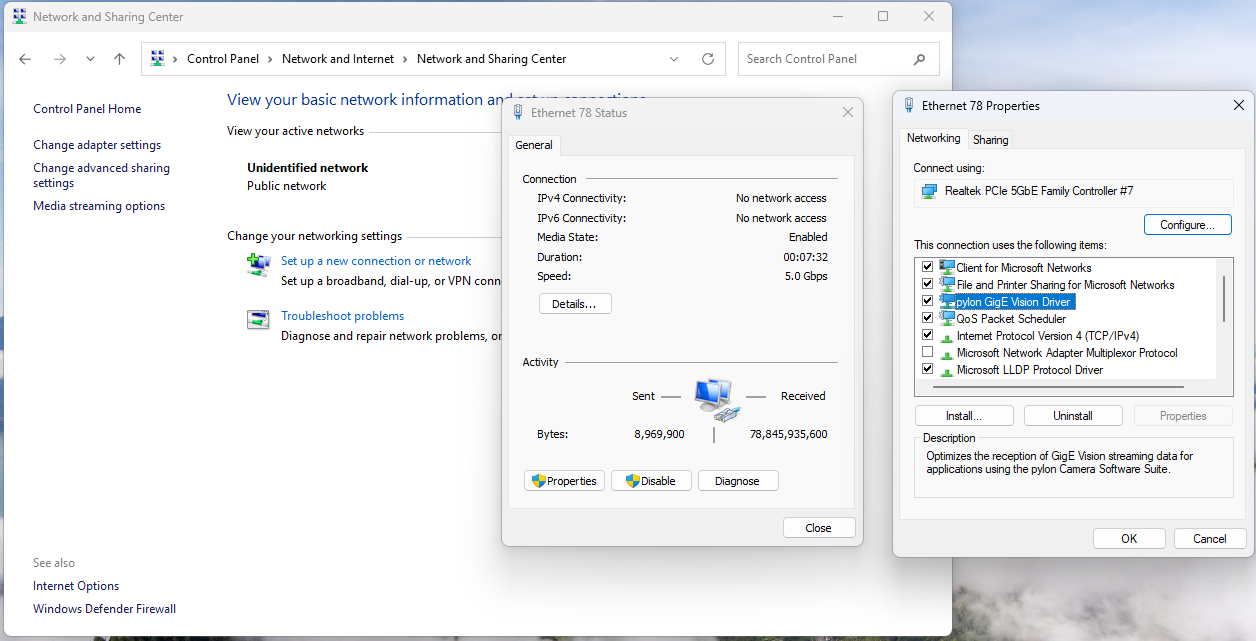1256x641 pixels.
Task: Enable Microsoft Network Adapter Multiplexor Protocol
Action: click(x=927, y=352)
